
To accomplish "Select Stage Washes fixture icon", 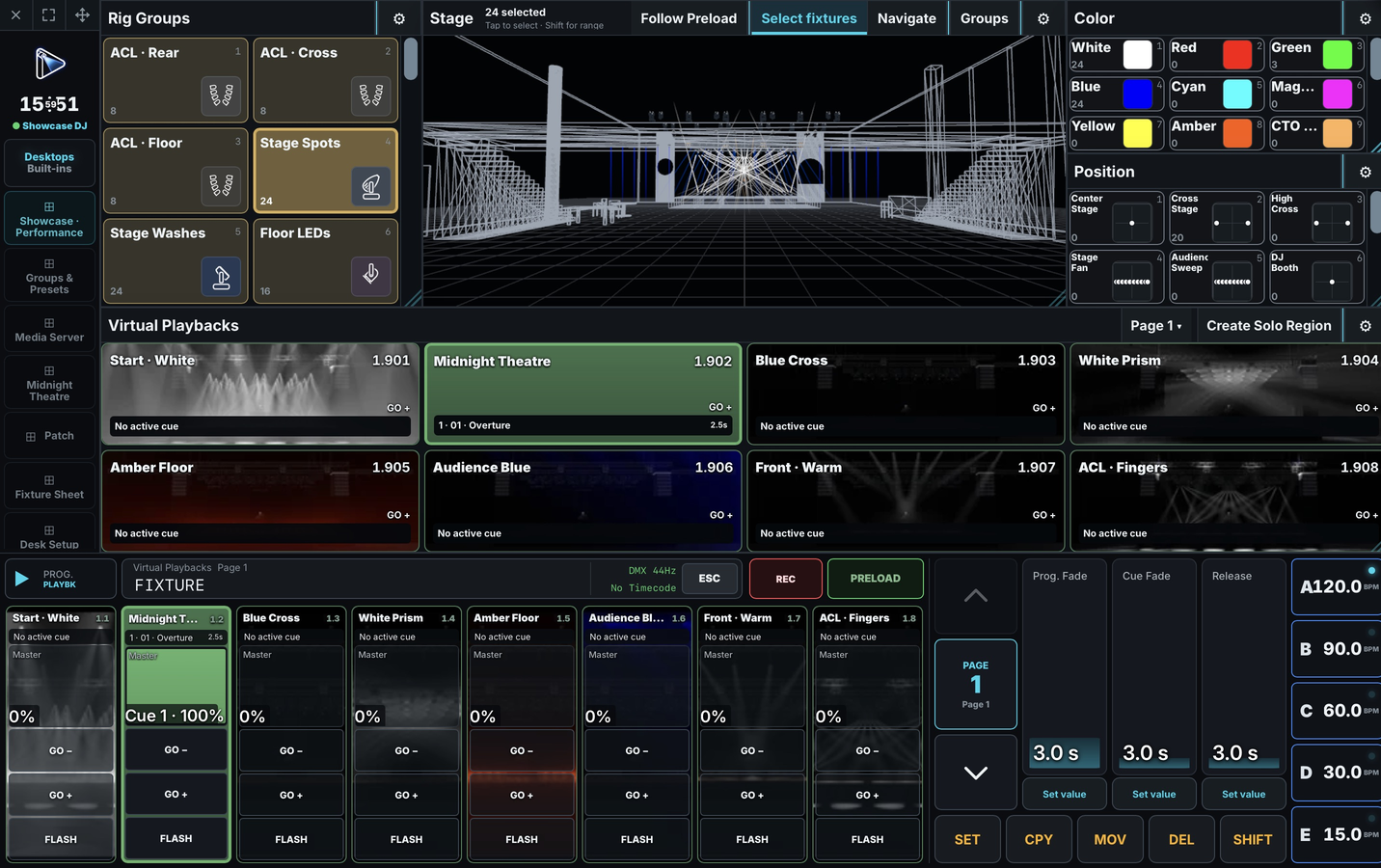I will [222, 276].
